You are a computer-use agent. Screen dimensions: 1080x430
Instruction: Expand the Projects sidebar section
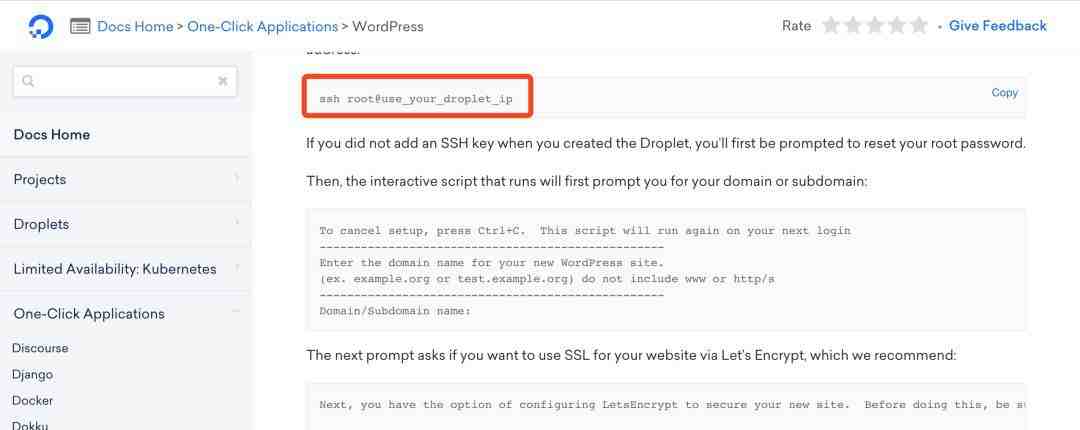coord(236,179)
